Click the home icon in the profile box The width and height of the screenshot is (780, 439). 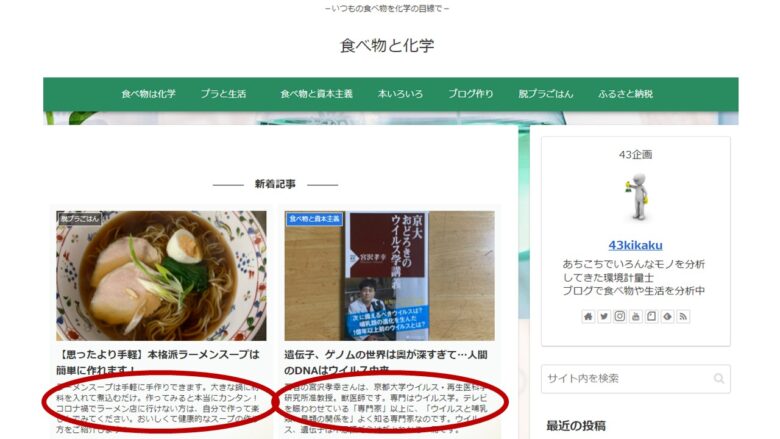[x=588, y=317]
